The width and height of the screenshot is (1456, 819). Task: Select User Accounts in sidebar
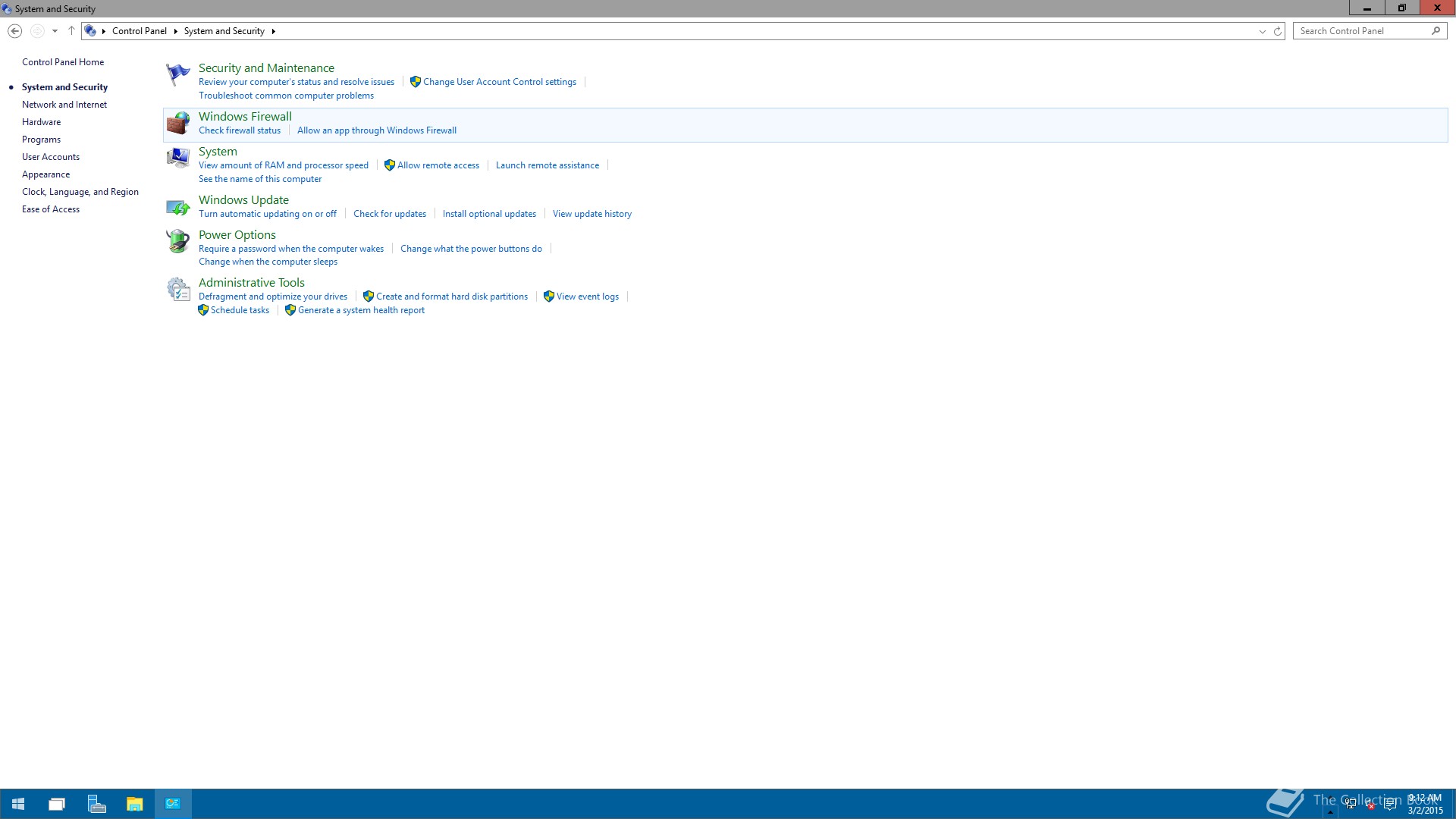point(51,157)
